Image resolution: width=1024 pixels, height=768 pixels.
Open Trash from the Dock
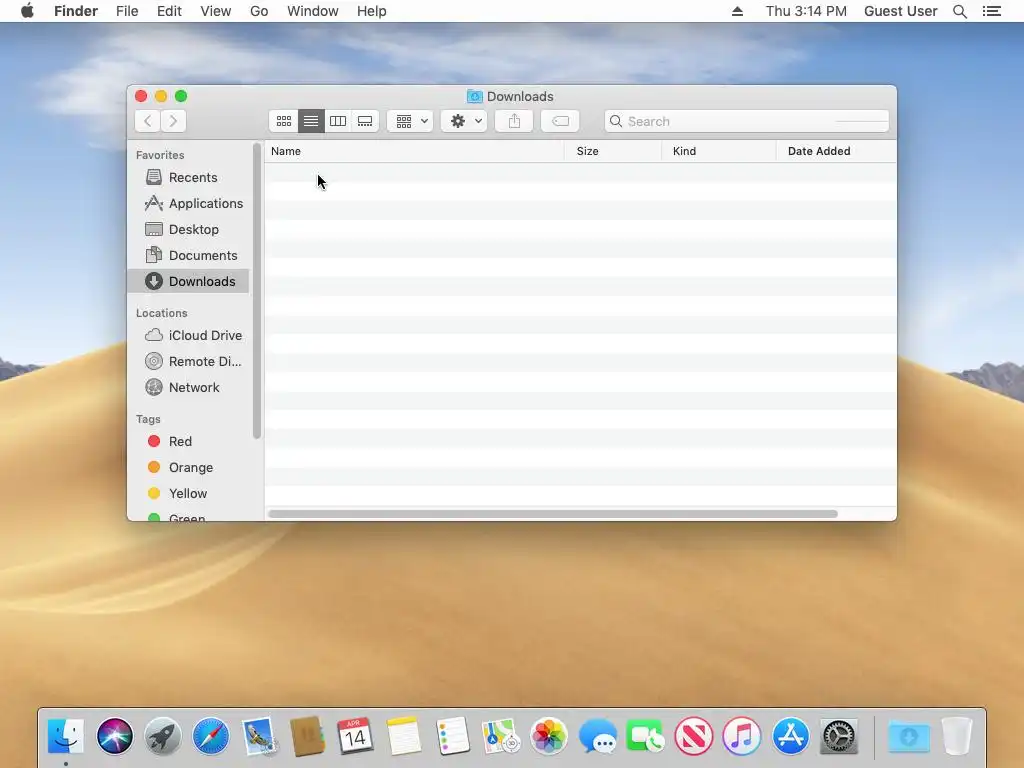957,736
